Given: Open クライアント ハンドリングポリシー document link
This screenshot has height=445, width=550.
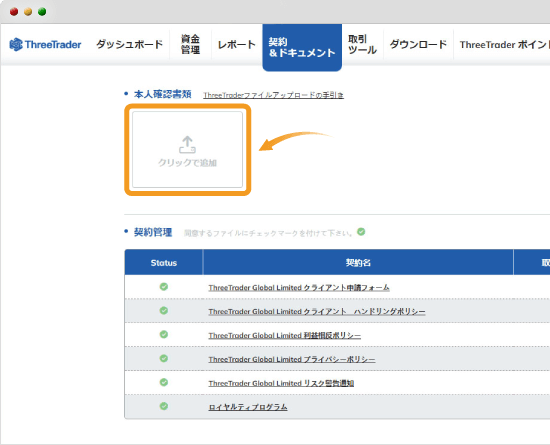Looking at the screenshot, I should (x=317, y=311).
